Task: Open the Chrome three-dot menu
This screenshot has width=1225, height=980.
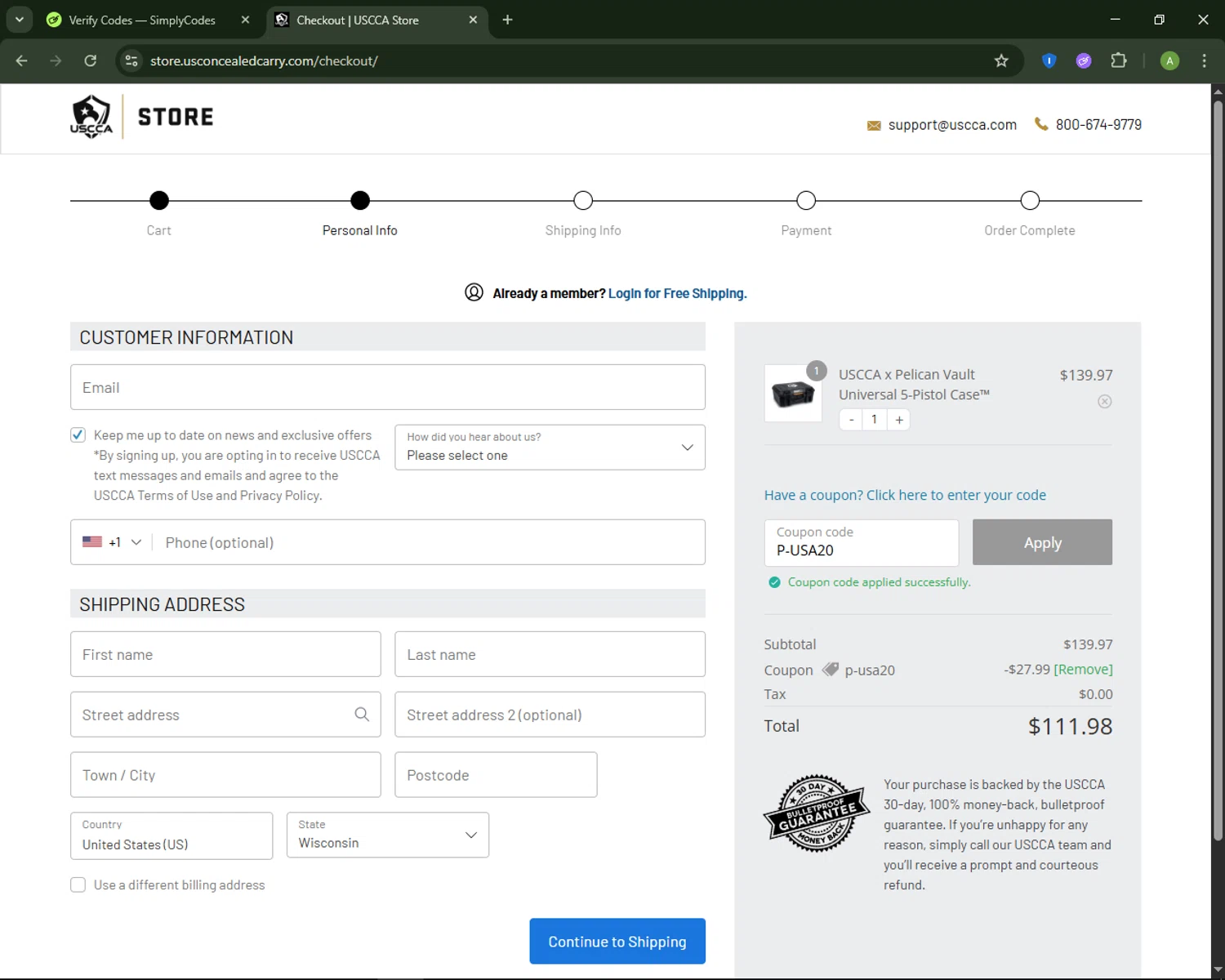Action: point(1204,60)
